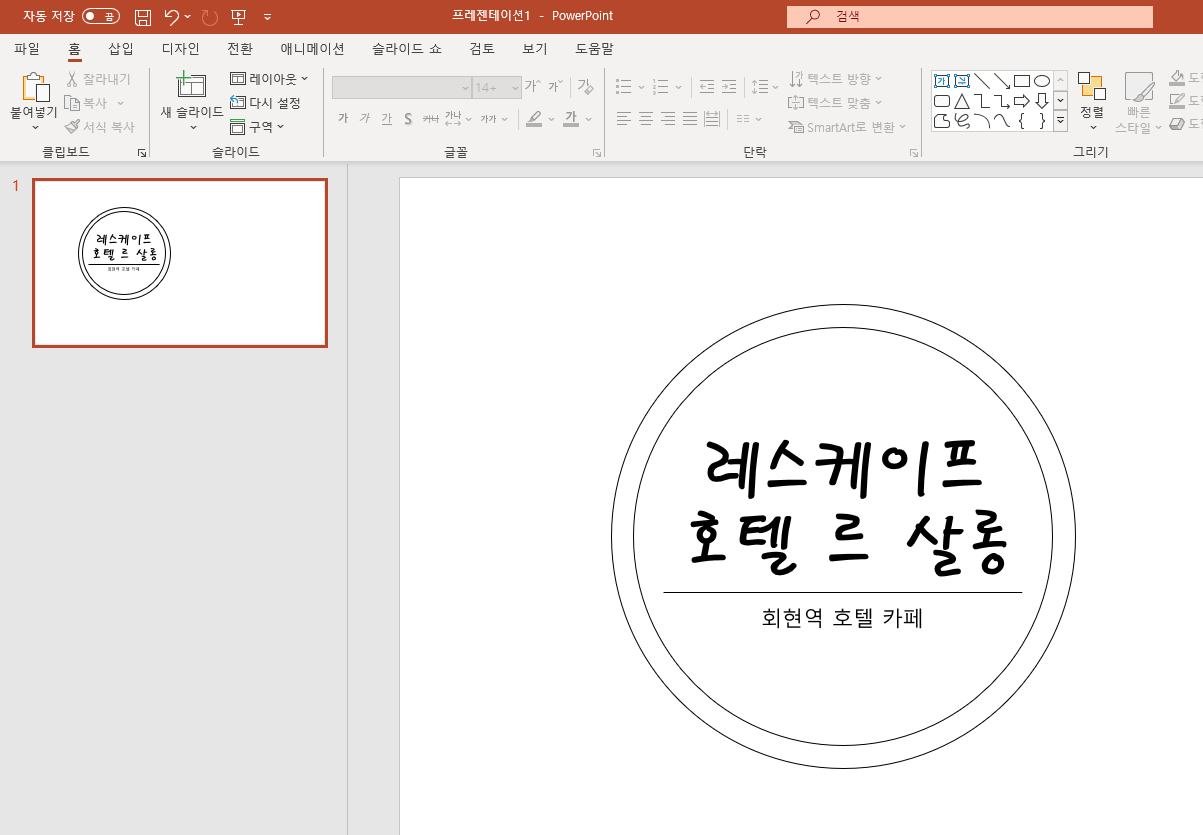Toggle Italic (slanted 가) formatting
1203x835 pixels.
[365, 119]
